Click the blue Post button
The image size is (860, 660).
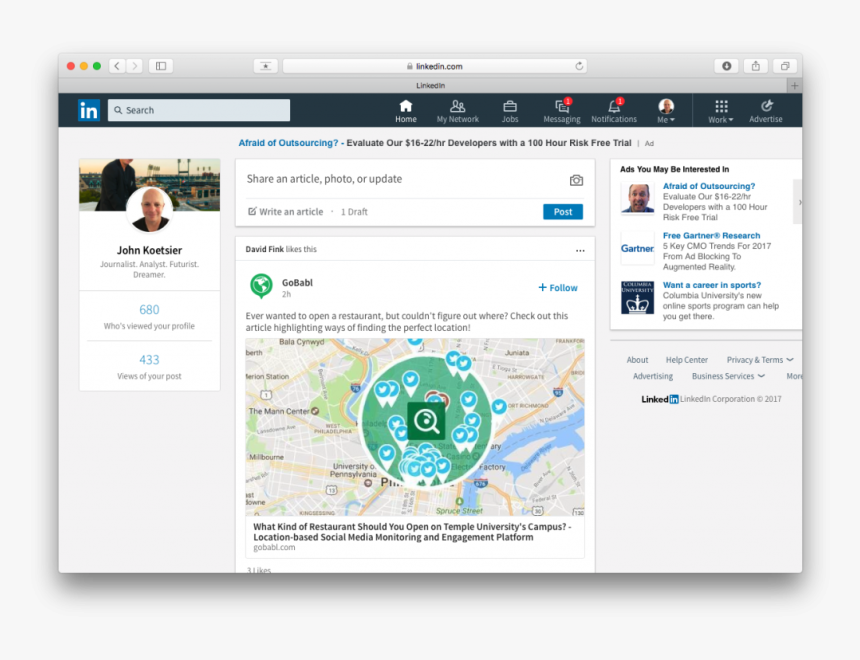coord(563,212)
